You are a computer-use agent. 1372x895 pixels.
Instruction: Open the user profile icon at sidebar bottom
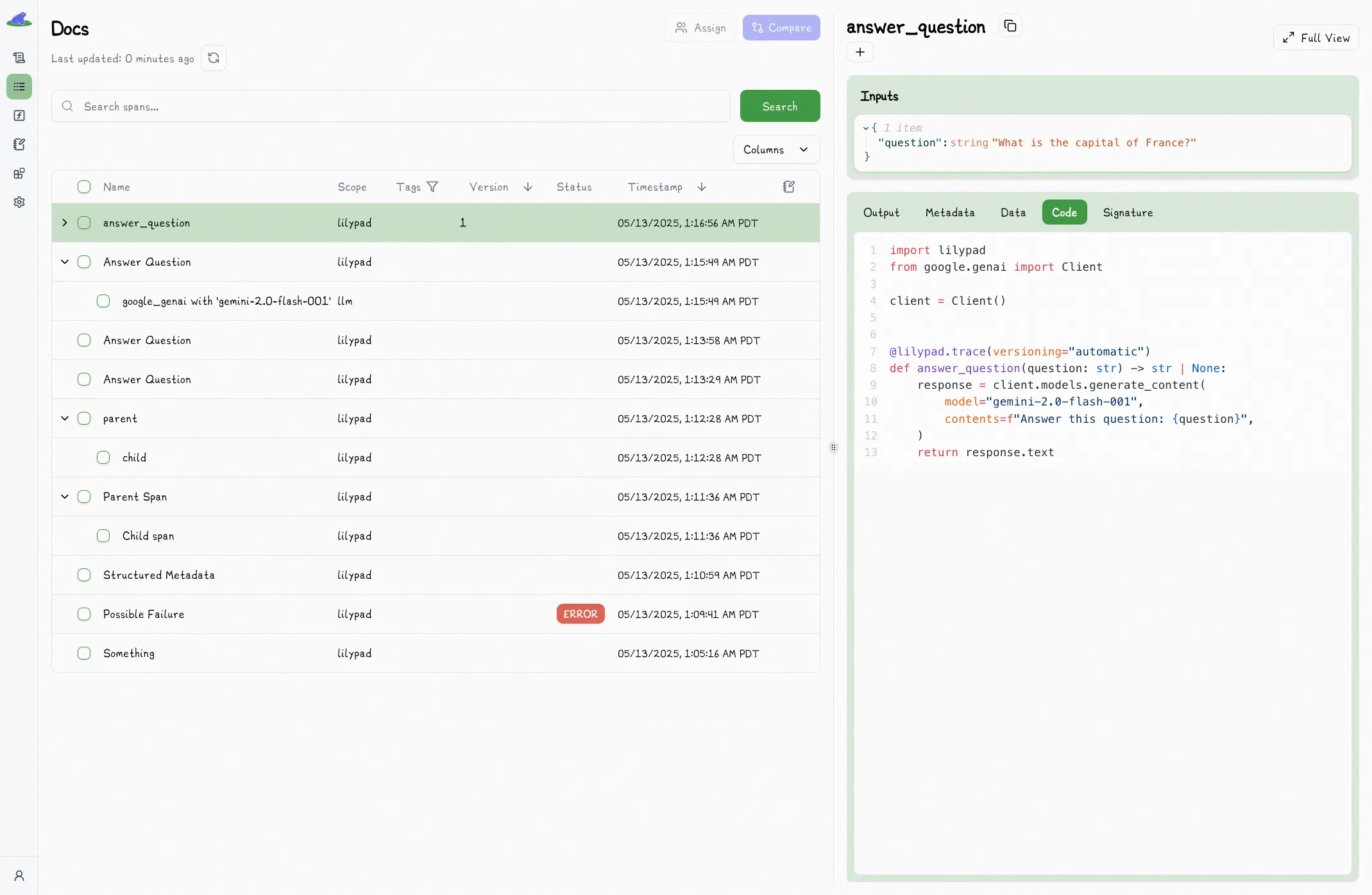[19, 876]
